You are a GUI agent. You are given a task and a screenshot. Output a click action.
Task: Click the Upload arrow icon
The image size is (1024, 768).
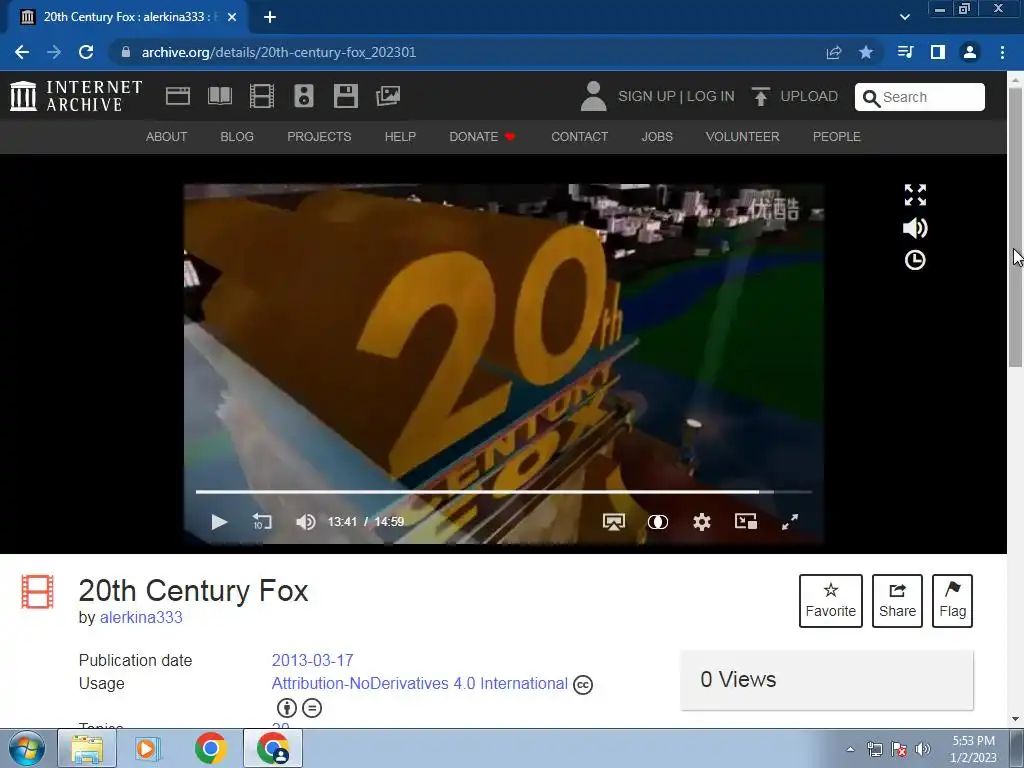pyautogui.click(x=760, y=96)
